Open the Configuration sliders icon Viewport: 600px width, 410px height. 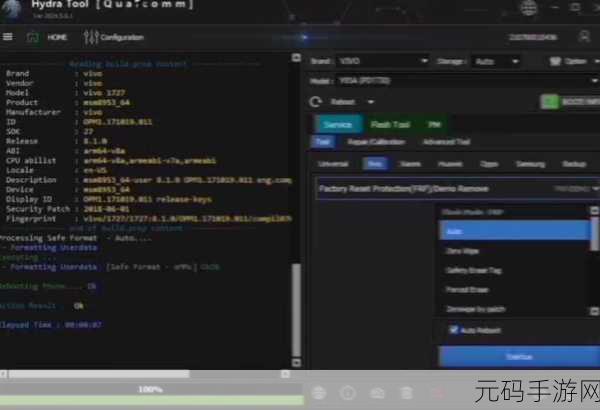[x=91, y=37]
